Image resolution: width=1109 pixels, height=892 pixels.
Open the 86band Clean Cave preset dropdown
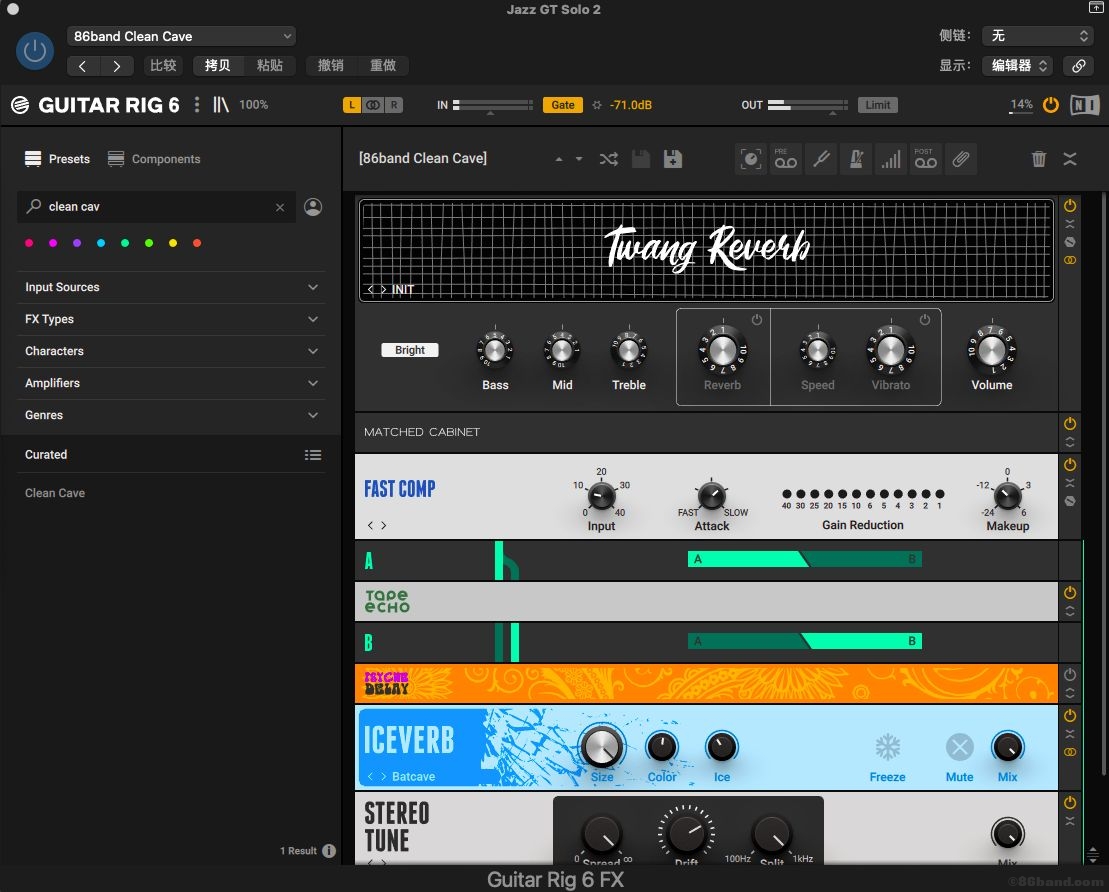(181, 36)
